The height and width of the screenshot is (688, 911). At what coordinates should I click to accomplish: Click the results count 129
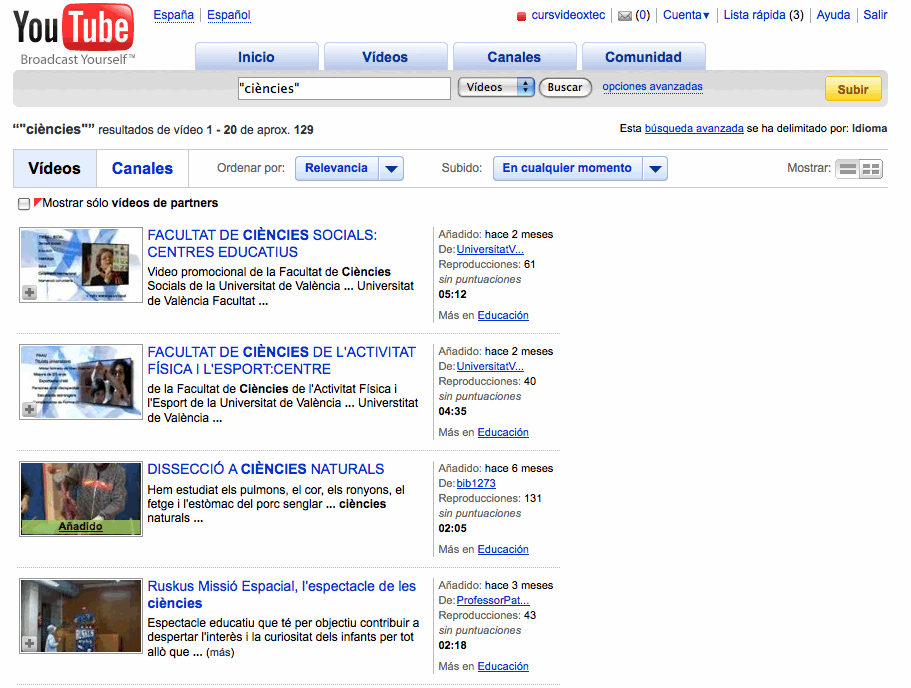[x=304, y=130]
